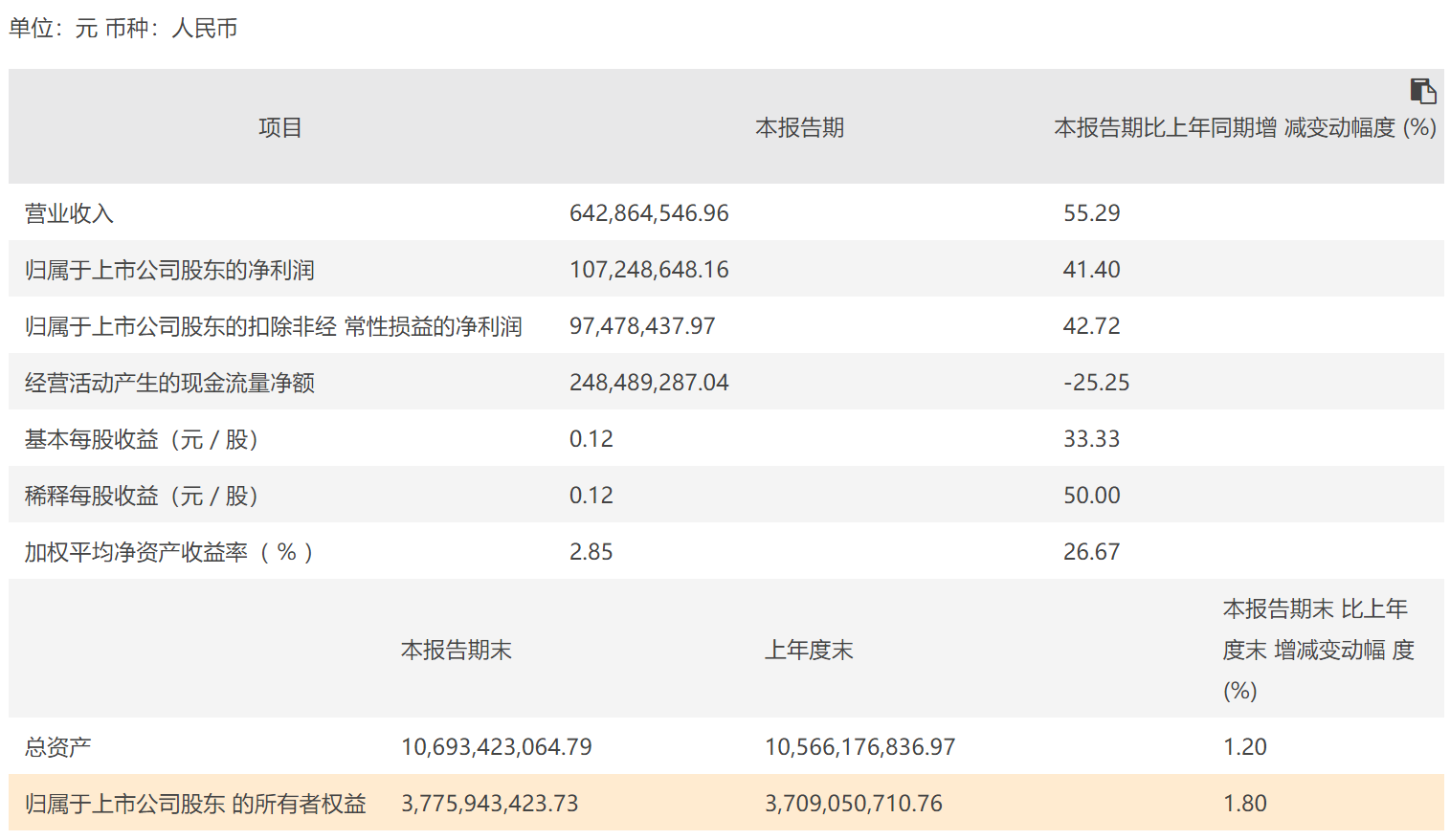Click the 0.12 value in the 稀释每股收益 row
Image resolution: width=1450 pixels, height=840 pixels.
pos(591,495)
